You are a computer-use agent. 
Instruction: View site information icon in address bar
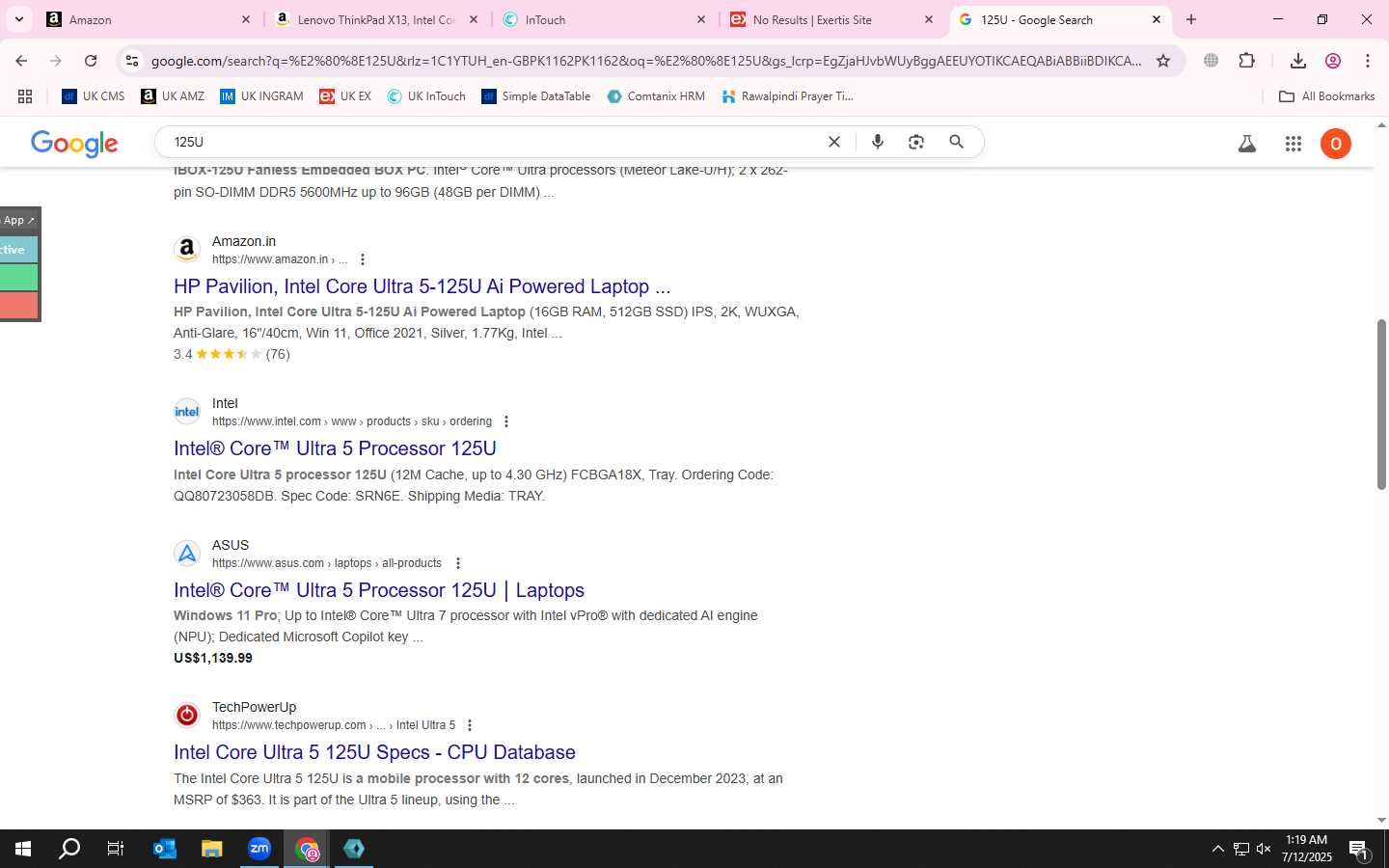(132, 61)
